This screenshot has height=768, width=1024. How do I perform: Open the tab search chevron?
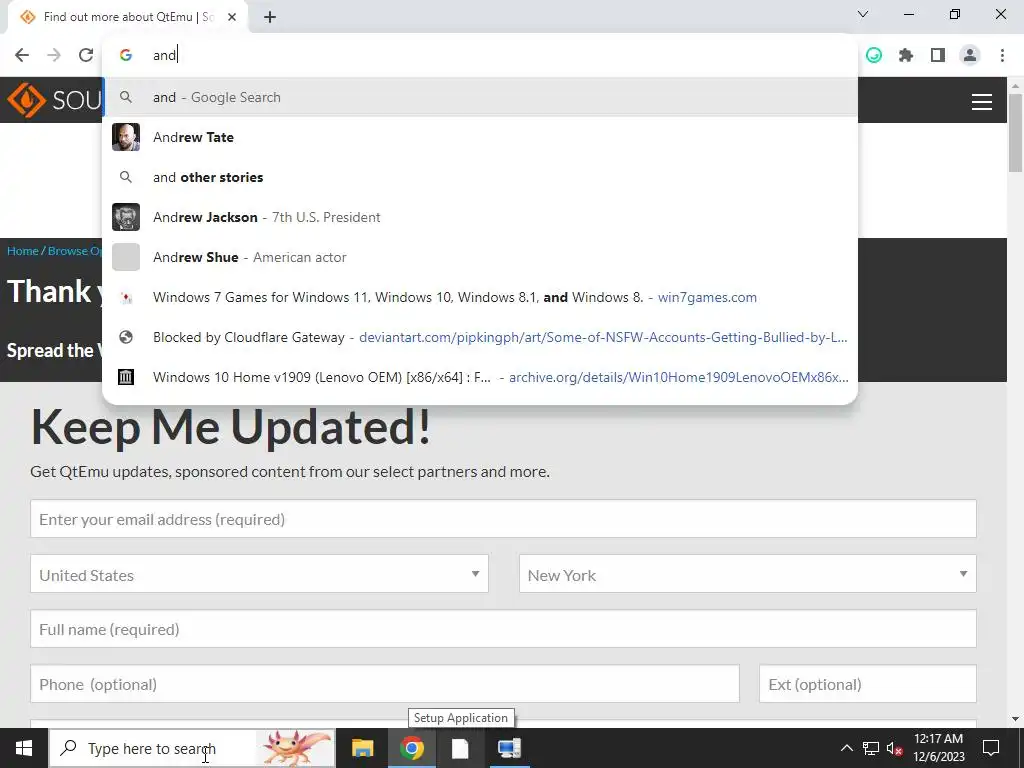click(863, 14)
